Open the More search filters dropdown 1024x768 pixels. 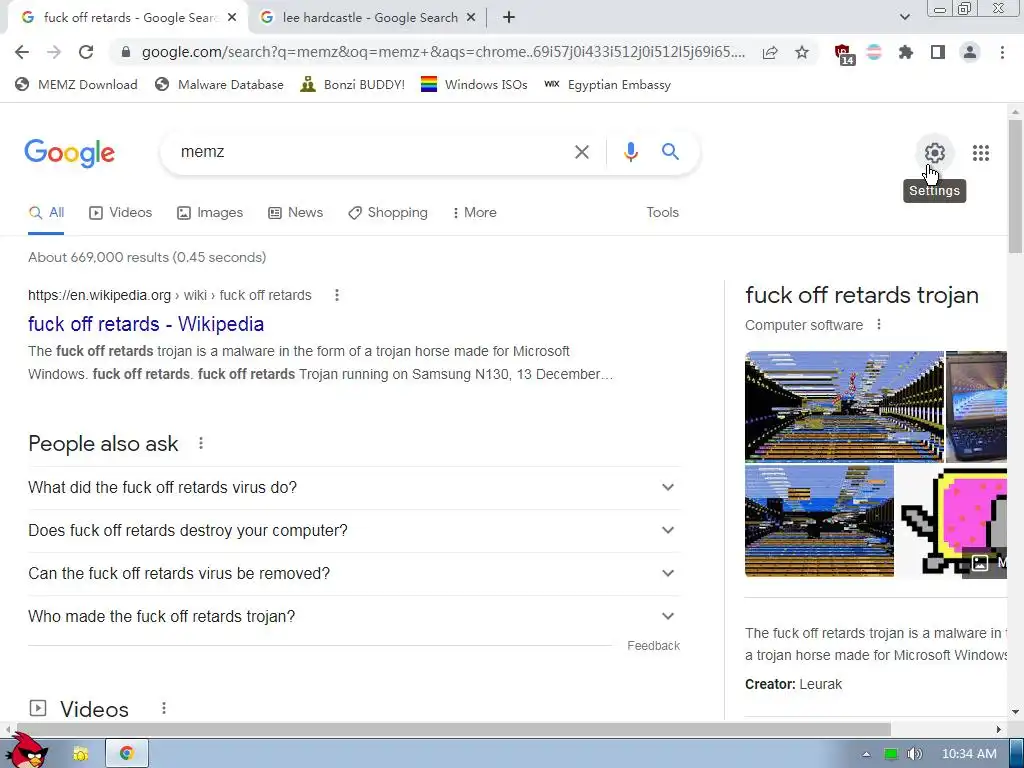point(474,212)
